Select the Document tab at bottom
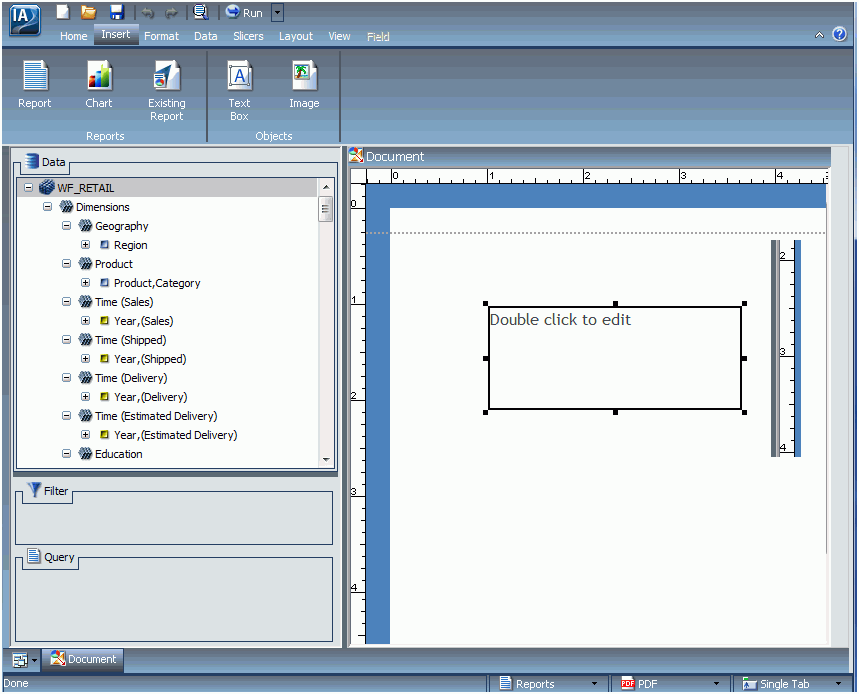 (x=83, y=659)
